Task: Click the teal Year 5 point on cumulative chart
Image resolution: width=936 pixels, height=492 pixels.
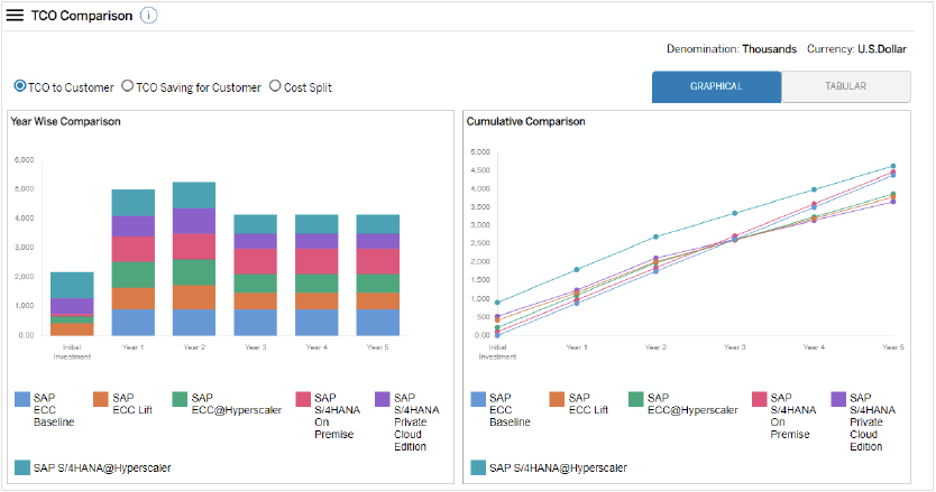Action: tap(893, 166)
